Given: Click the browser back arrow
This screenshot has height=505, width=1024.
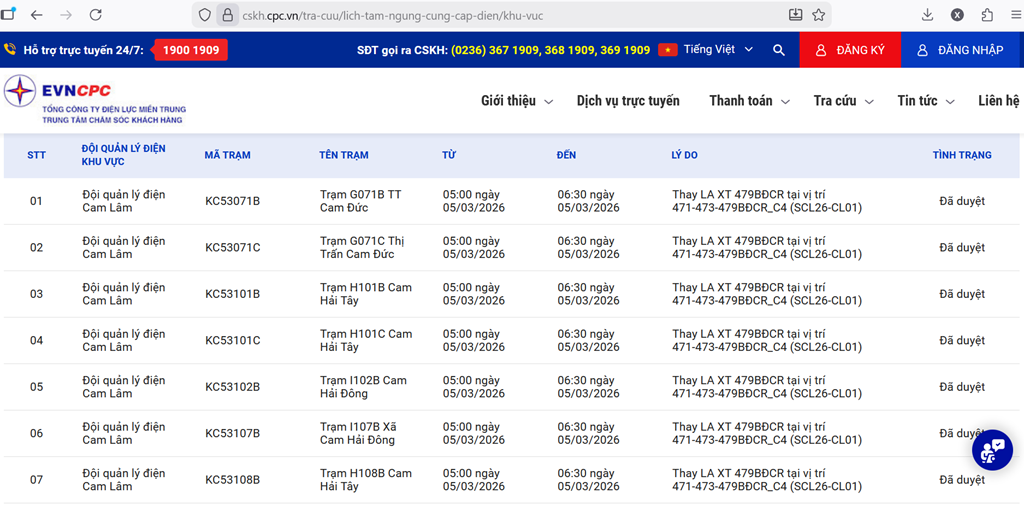Looking at the screenshot, I should (37, 15).
